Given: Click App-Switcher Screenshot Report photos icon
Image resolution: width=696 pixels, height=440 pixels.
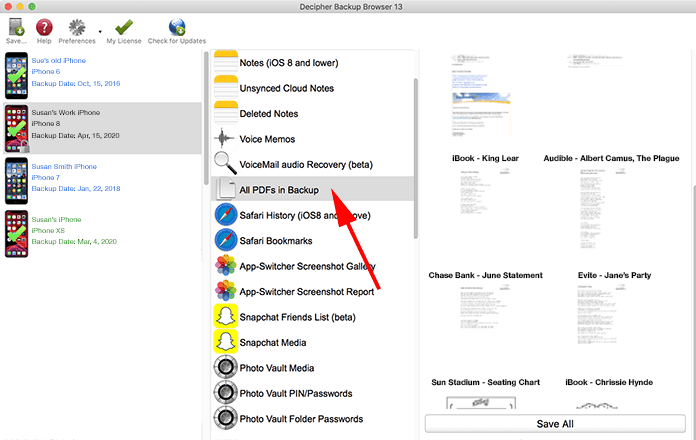Looking at the screenshot, I should tap(225, 291).
